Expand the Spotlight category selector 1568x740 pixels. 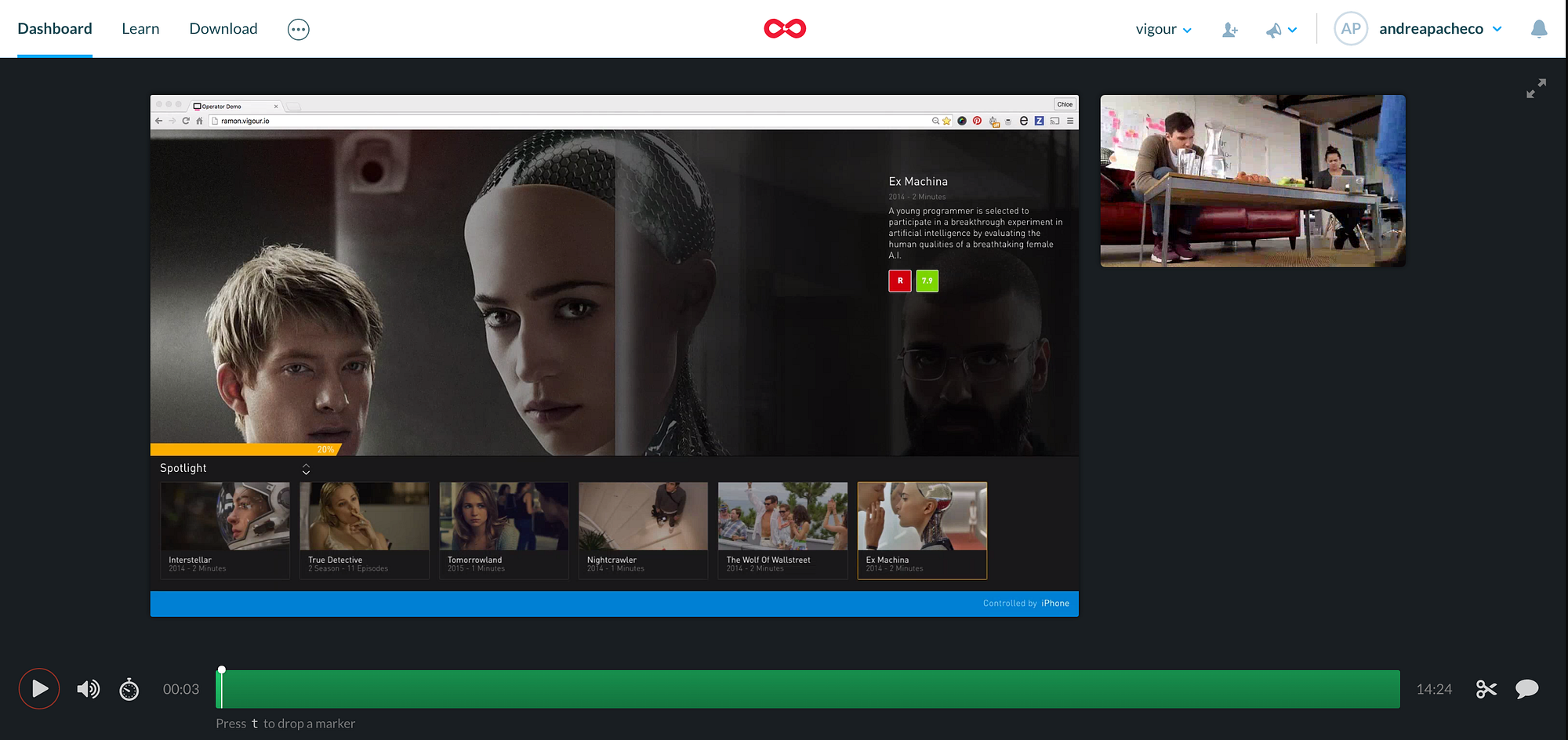pos(306,469)
